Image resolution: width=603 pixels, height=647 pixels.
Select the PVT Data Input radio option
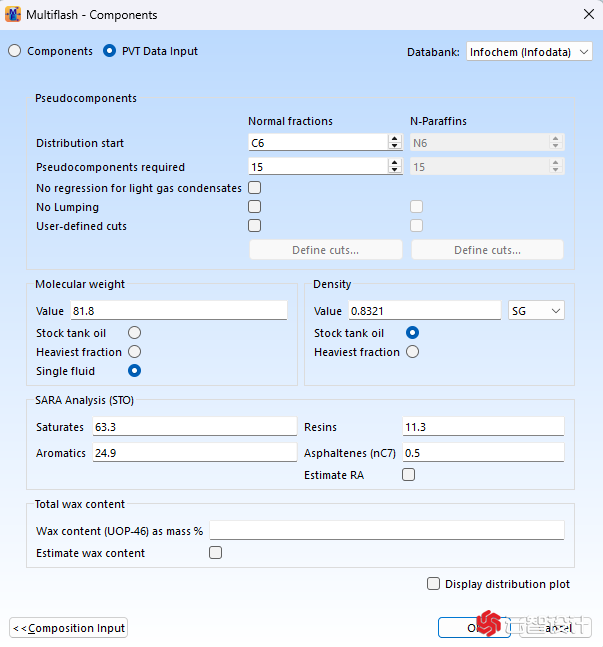click(x=109, y=51)
